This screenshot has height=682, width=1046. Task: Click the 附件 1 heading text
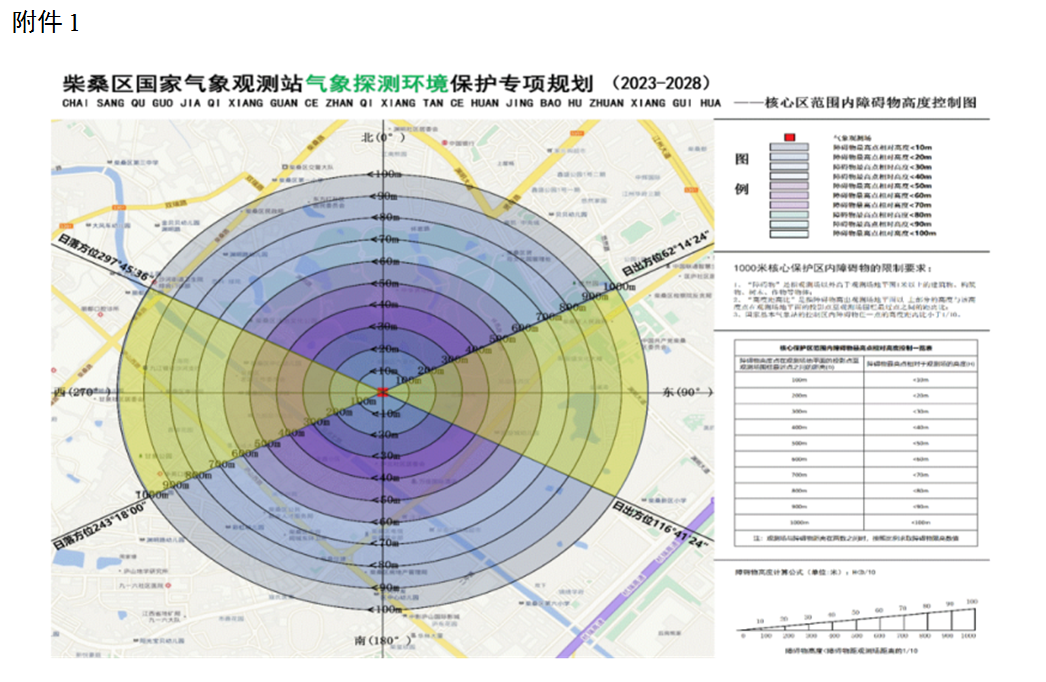point(45,23)
